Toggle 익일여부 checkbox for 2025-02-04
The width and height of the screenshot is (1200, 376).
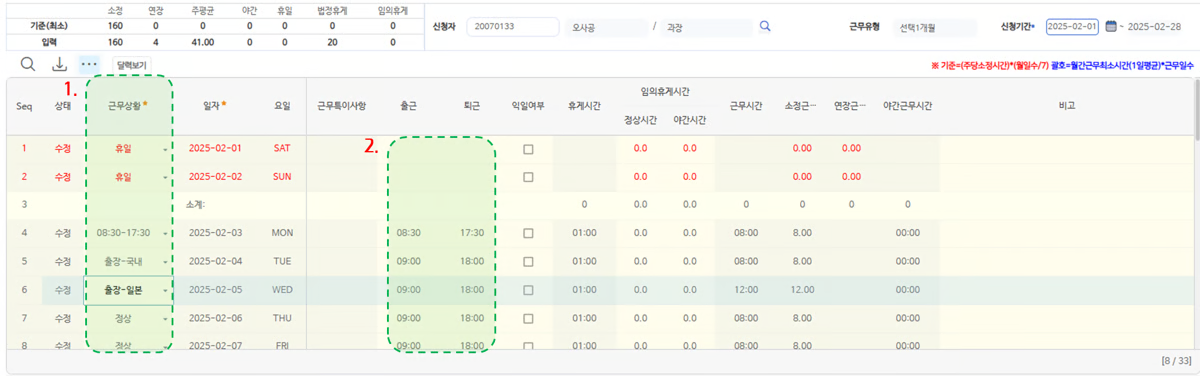click(x=528, y=261)
